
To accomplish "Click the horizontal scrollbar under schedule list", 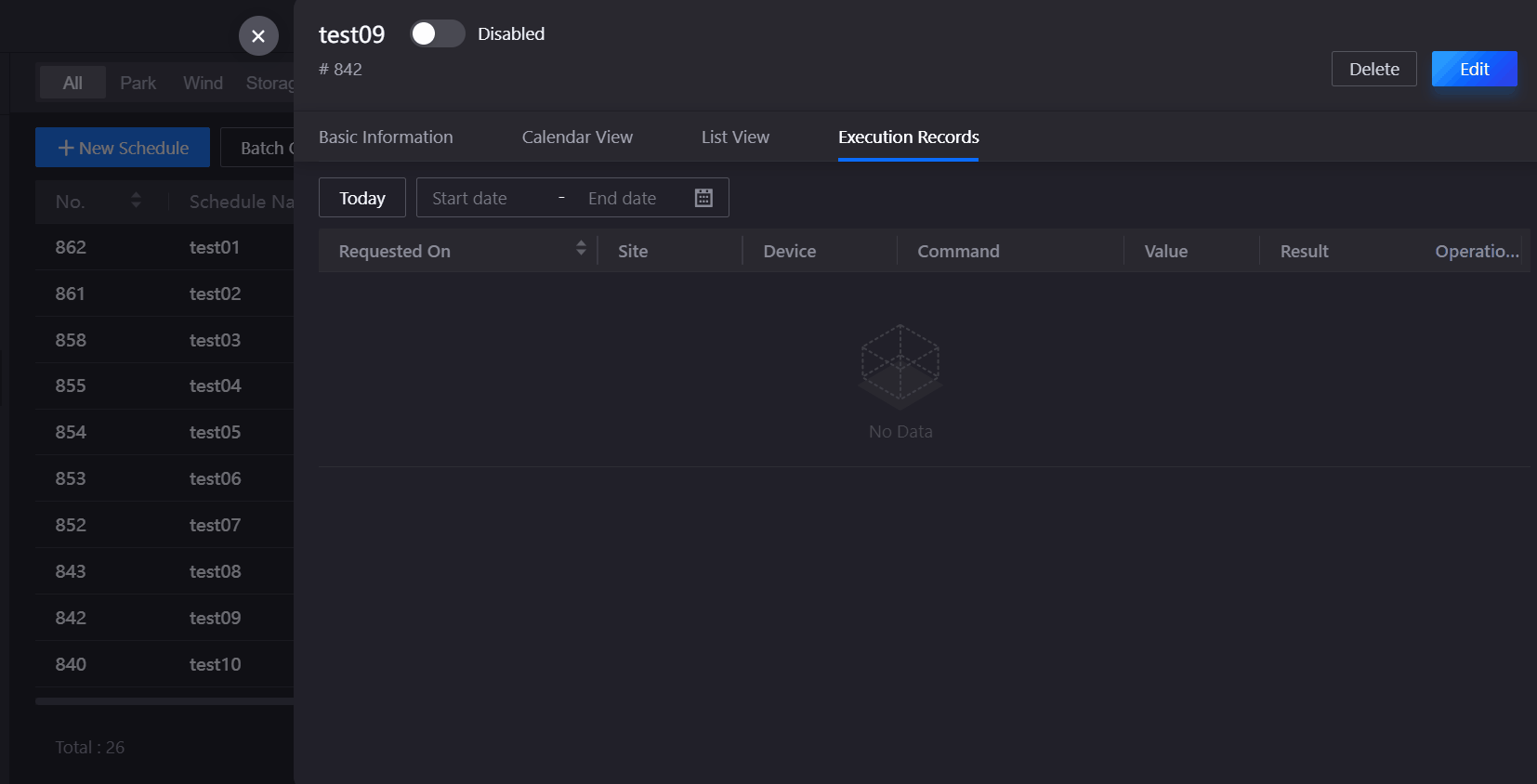I will point(164,701).
